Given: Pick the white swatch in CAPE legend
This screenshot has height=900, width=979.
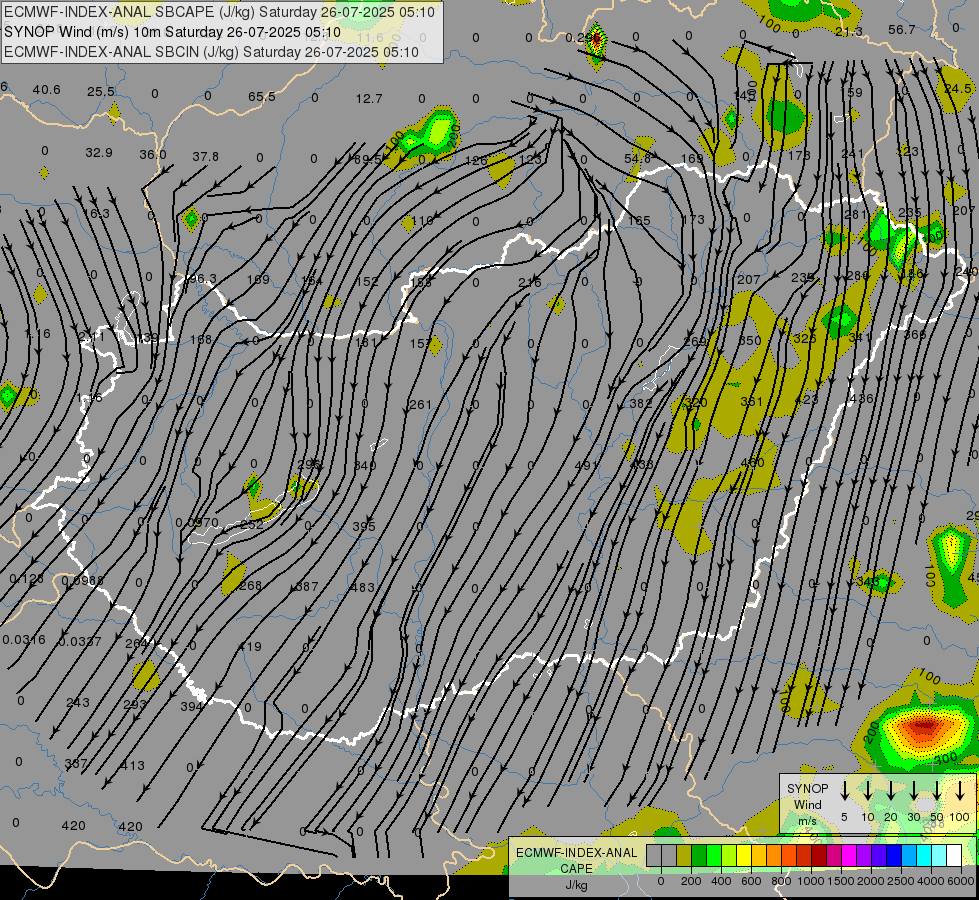Looking at the screenshot, I should 953,856.
